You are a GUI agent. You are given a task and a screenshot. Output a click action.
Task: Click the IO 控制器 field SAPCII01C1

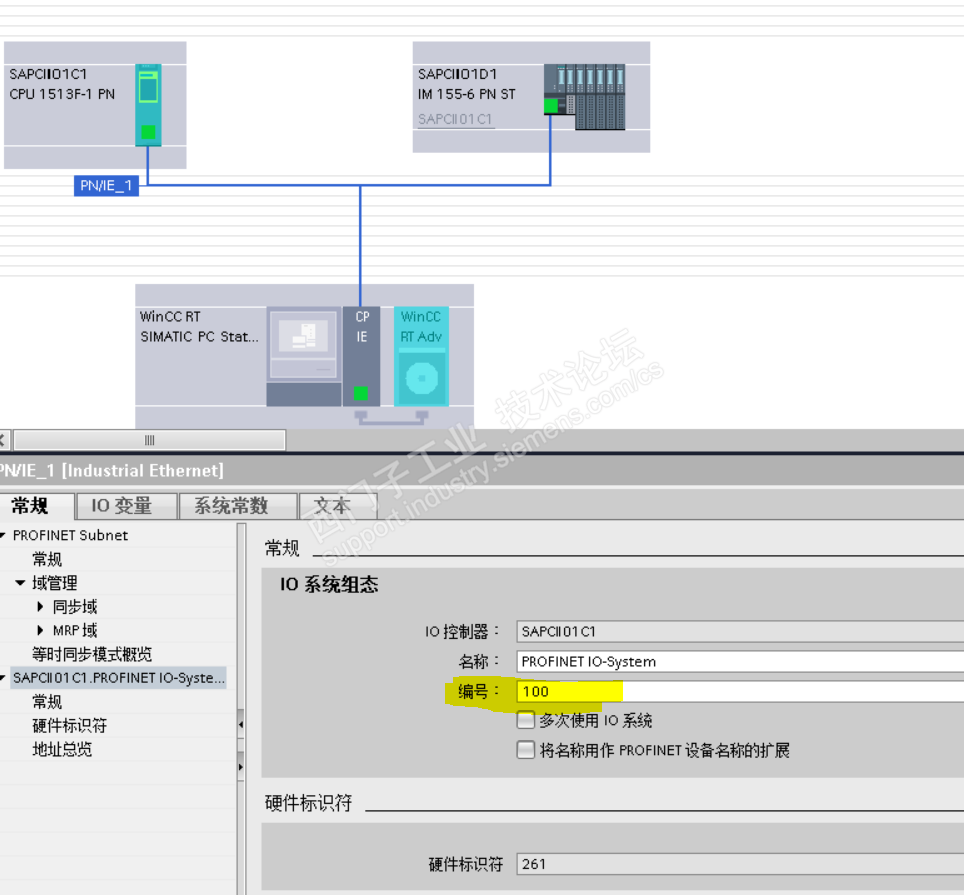click(x=740, y=631)
